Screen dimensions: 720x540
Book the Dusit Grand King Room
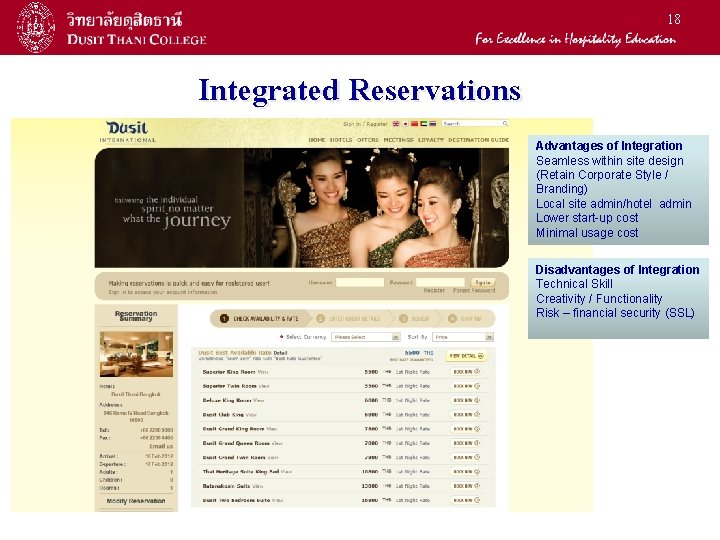click(x=466, y=429)
